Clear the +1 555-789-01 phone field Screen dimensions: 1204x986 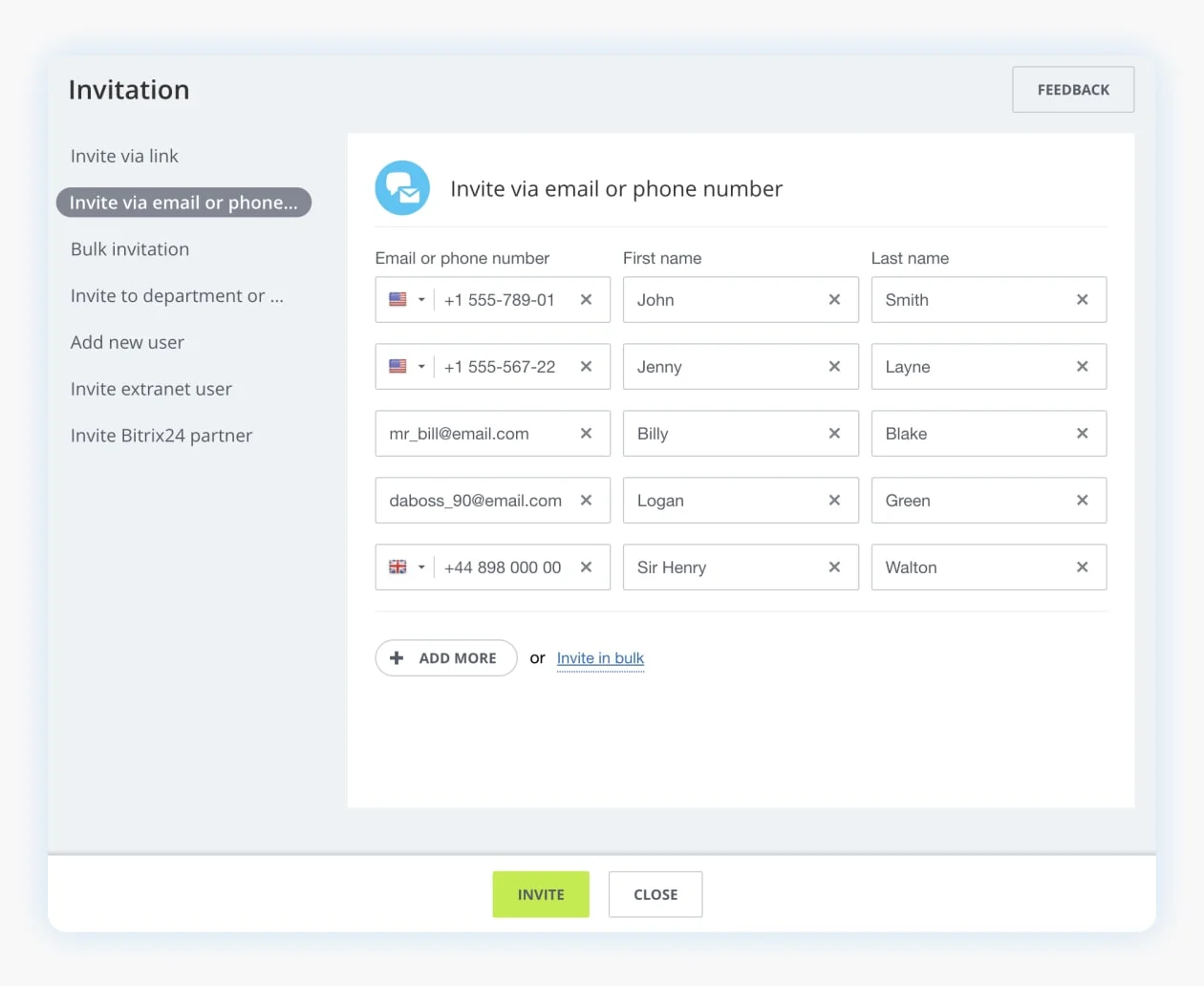(x=586, y=300)
